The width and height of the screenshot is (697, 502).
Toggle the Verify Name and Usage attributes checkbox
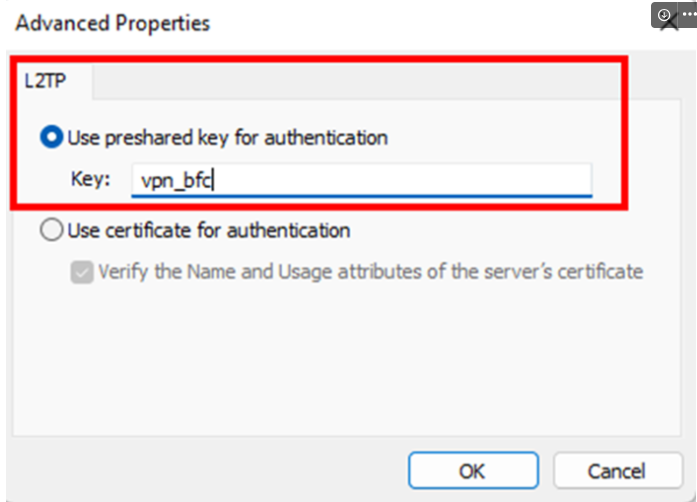click(82, 271)
